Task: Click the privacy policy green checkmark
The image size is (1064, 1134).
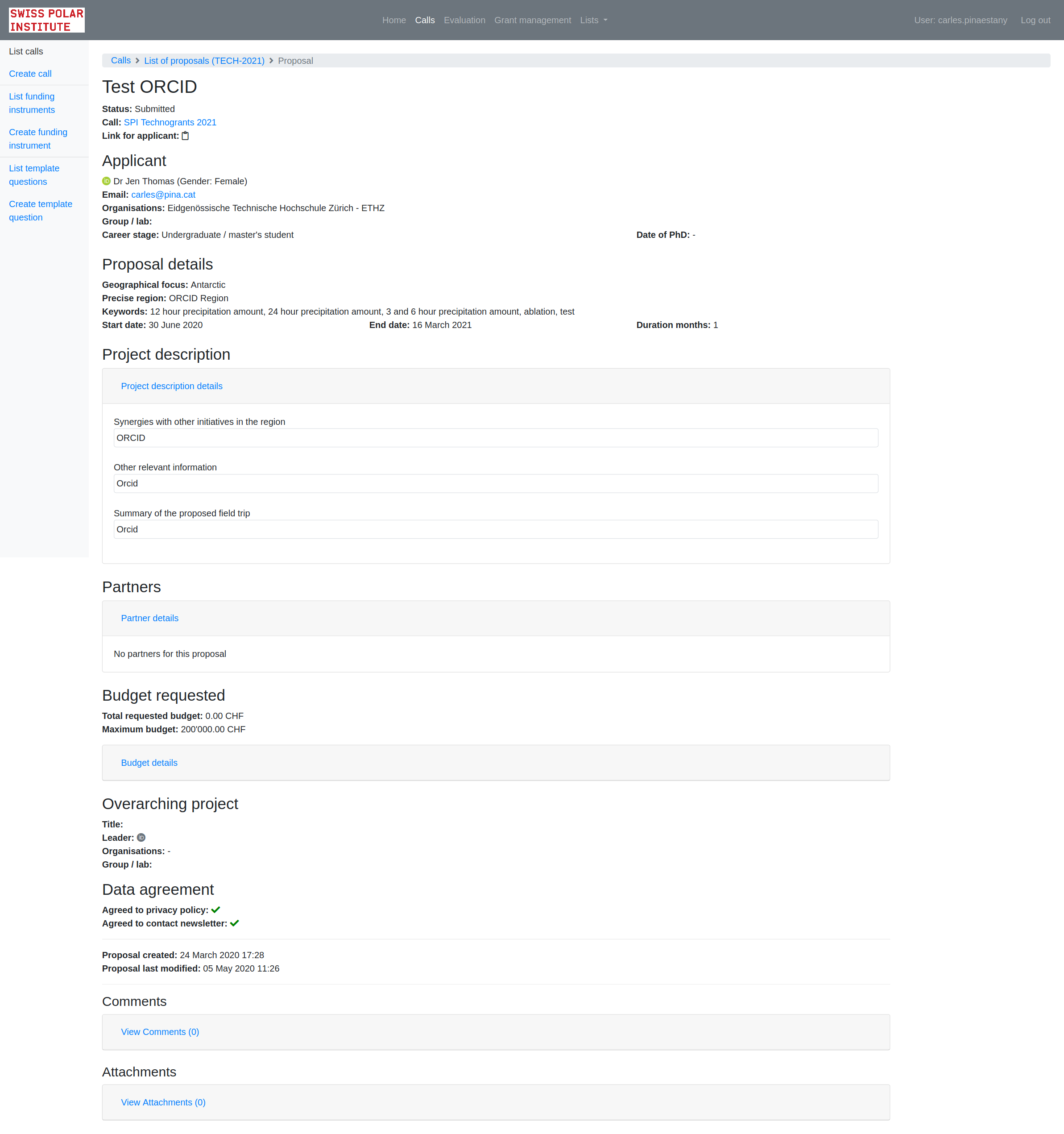Action: coord(215,910)
